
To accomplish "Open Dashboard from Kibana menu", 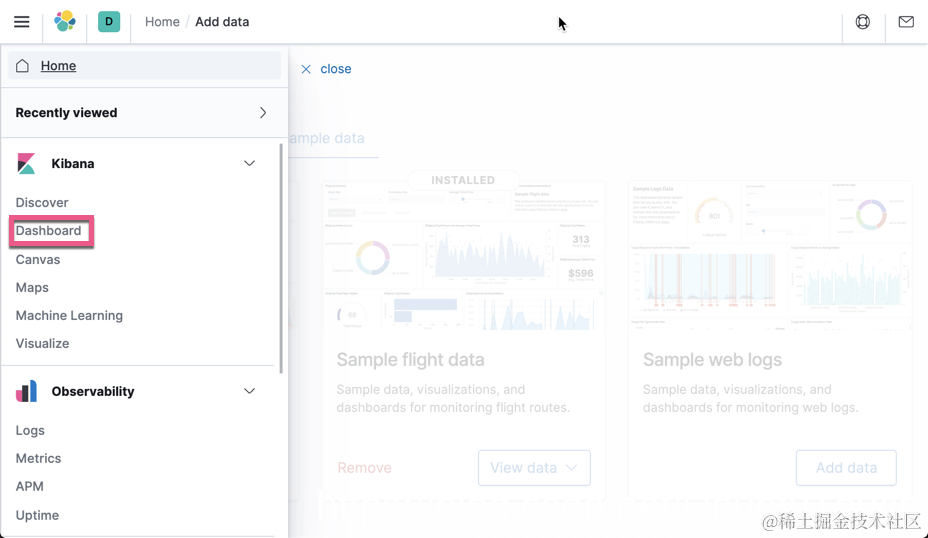I will tap(49, 231).
